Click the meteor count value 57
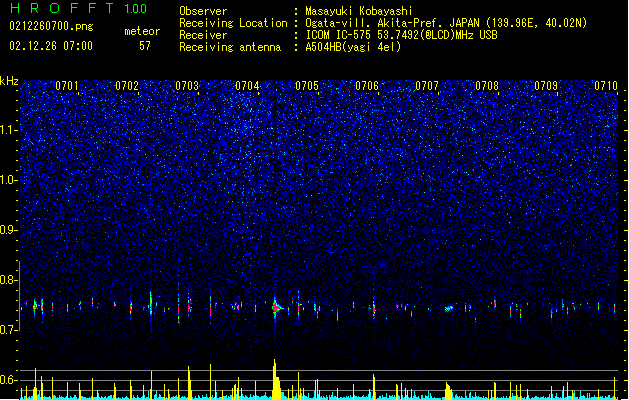629x400 pixels. [145, 46]
